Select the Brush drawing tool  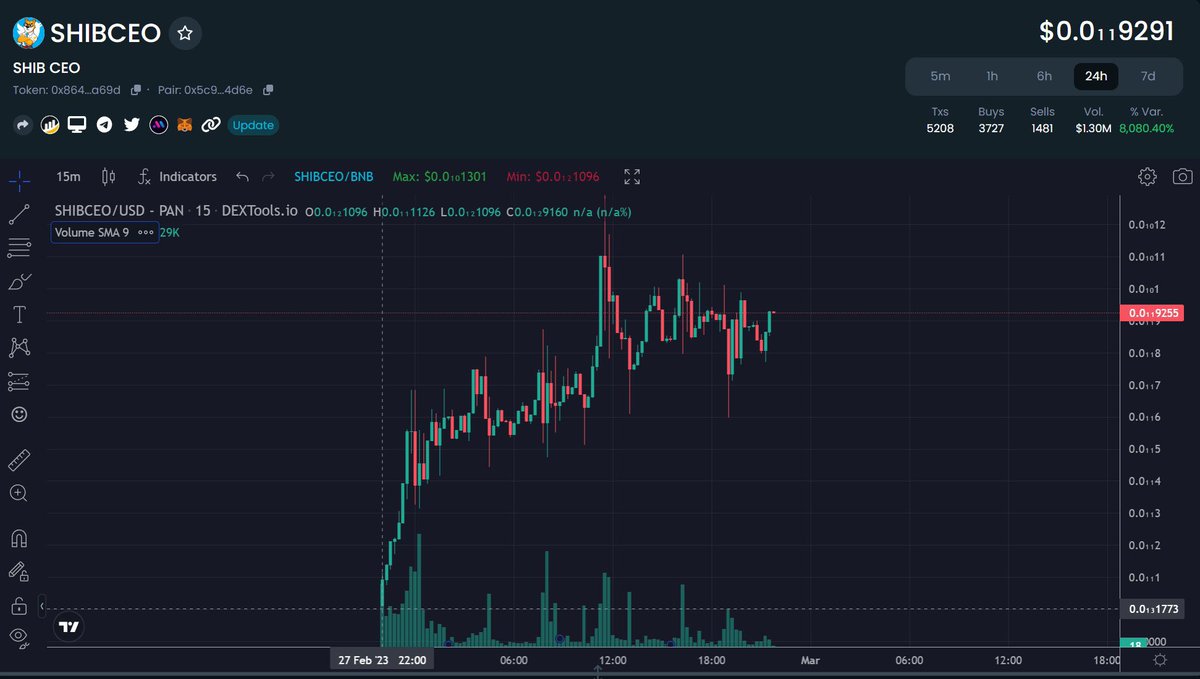(x=21, y=281)
